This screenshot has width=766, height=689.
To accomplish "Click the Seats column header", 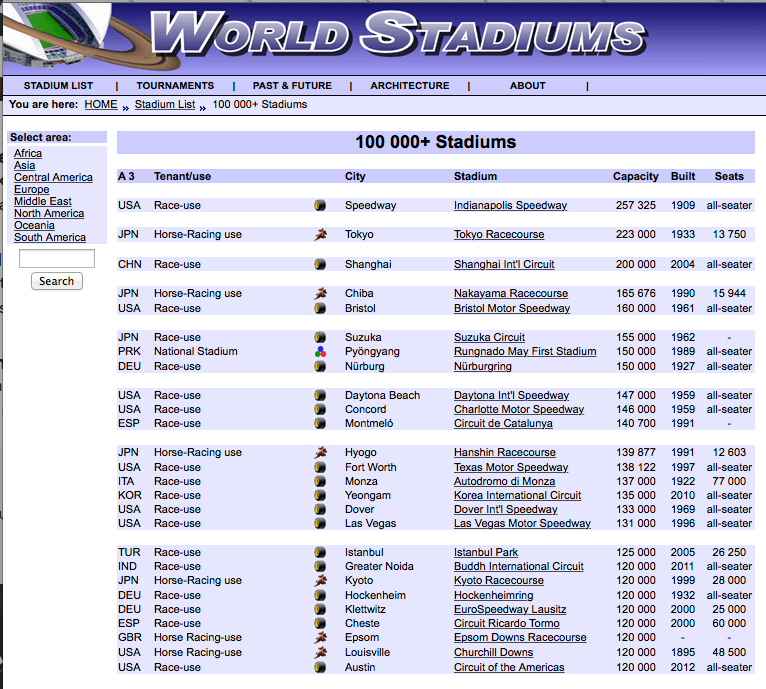I will click(x=729, y=176).
